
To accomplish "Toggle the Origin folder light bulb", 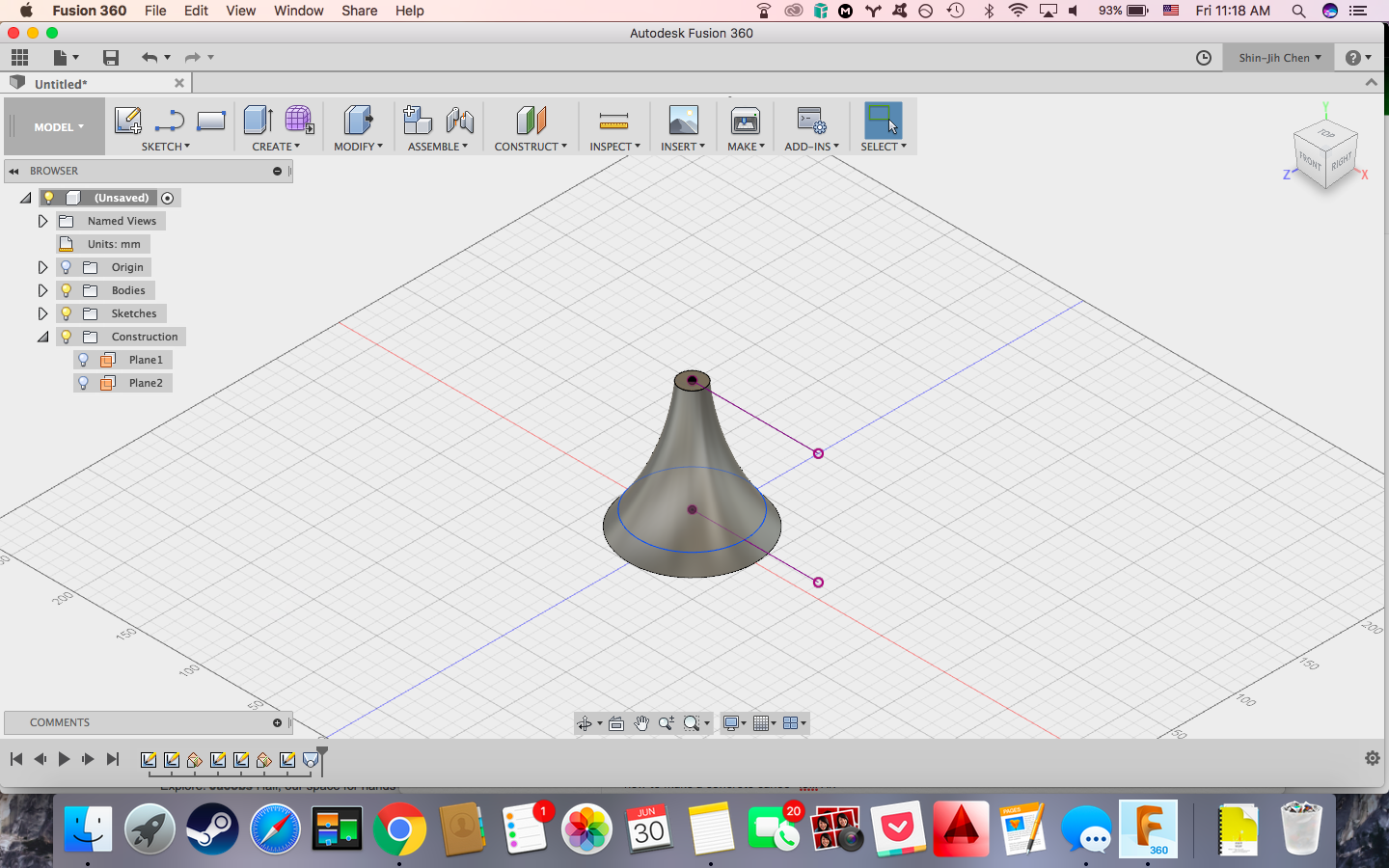I will (x=66, y=267).
